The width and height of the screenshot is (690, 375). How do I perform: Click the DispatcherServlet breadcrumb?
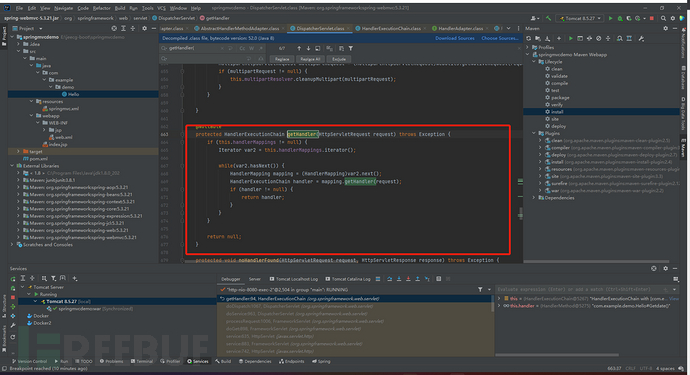[174, 18]
